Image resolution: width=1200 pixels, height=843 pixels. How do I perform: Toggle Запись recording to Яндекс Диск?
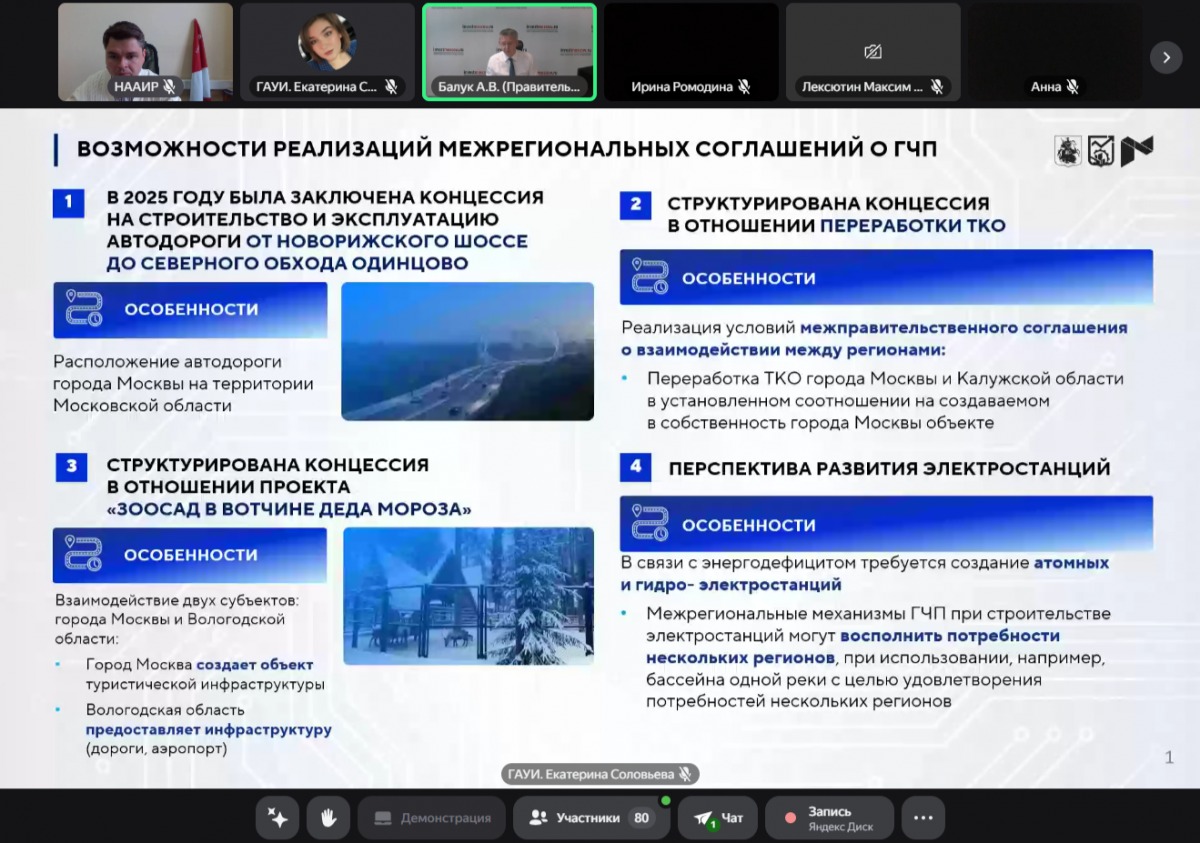pyautogui.click(x=828, y=818)
